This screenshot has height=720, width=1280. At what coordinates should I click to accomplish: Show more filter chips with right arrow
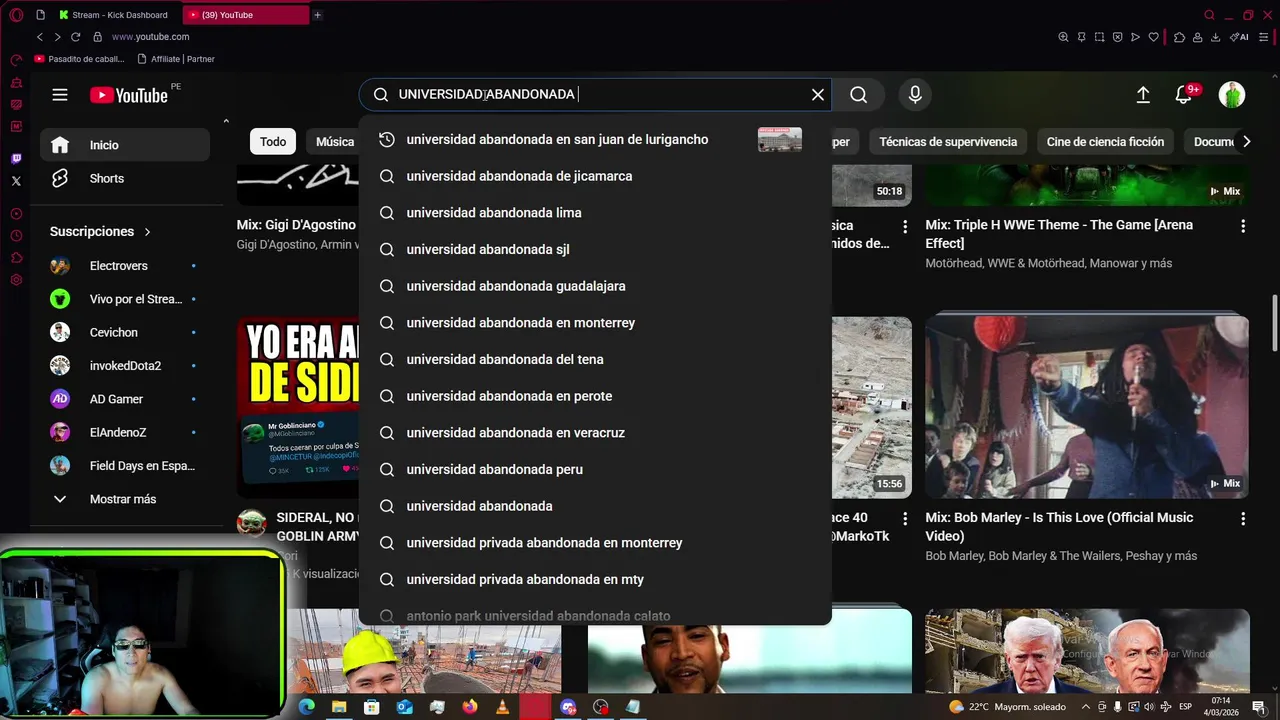tap(1246, 141)
